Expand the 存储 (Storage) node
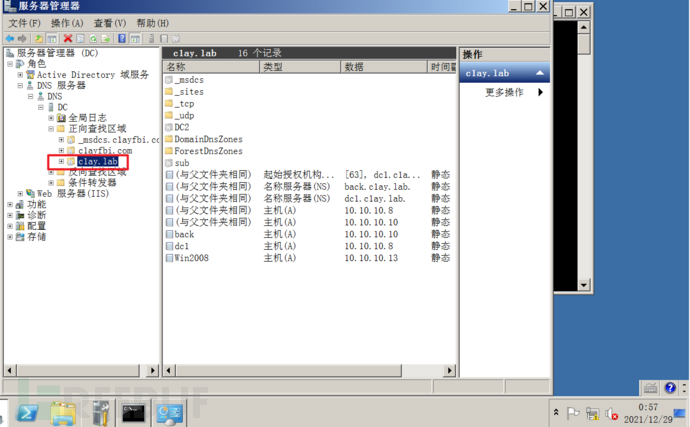The height and width of the screenshot is (427, 690). (10, 237)
